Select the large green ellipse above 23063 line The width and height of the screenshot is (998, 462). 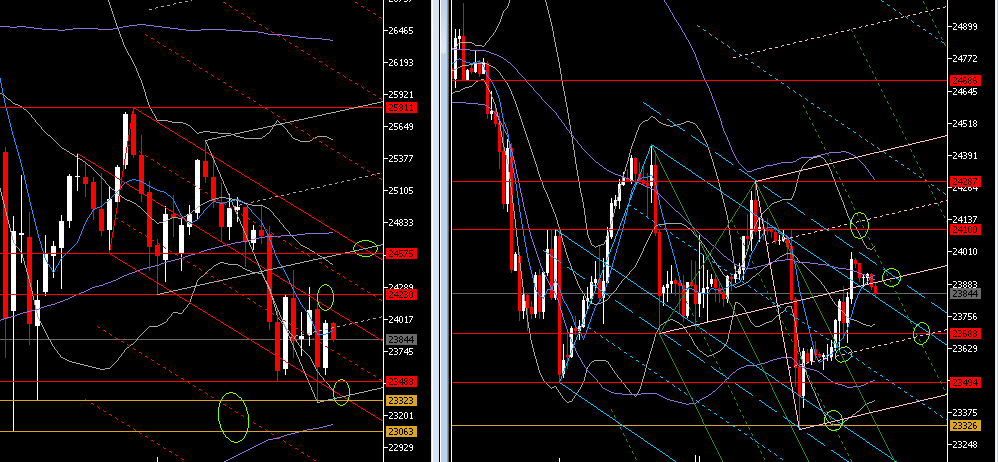(233, 417)
